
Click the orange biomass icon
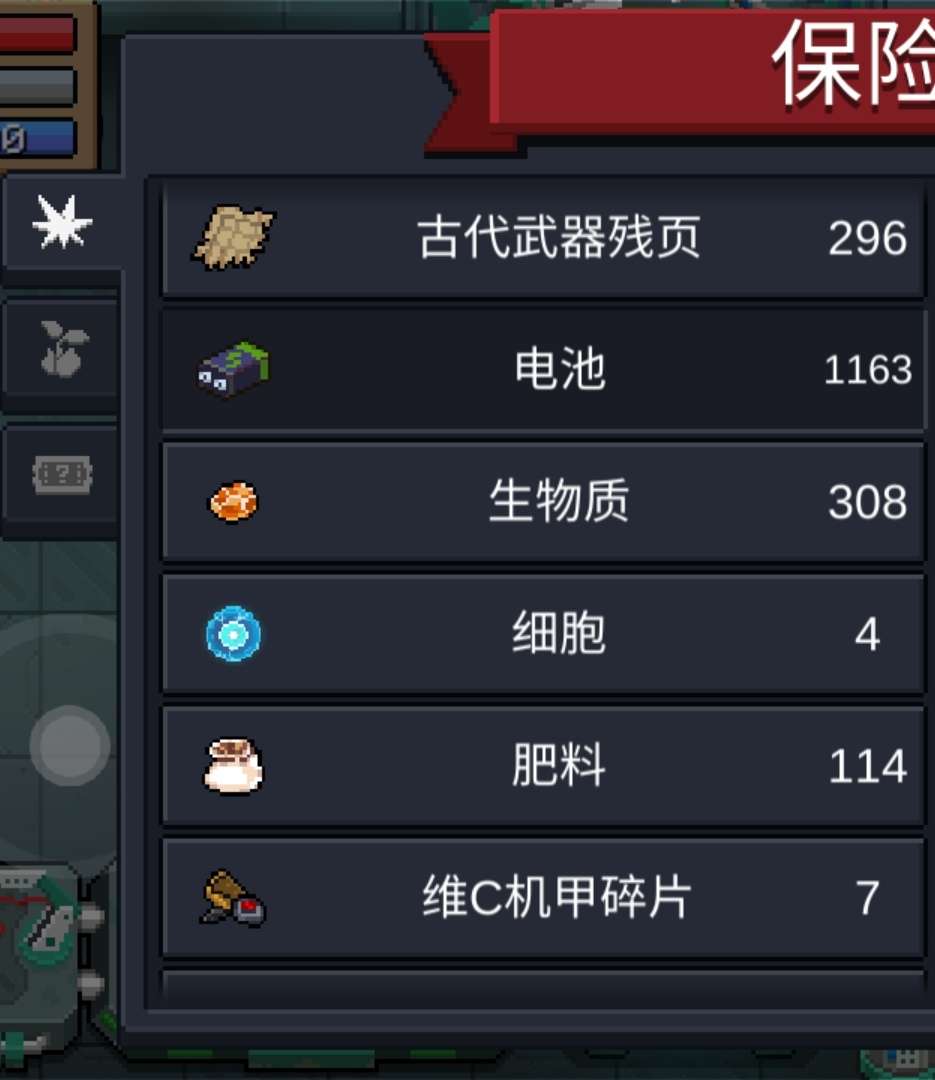point(233,501)
